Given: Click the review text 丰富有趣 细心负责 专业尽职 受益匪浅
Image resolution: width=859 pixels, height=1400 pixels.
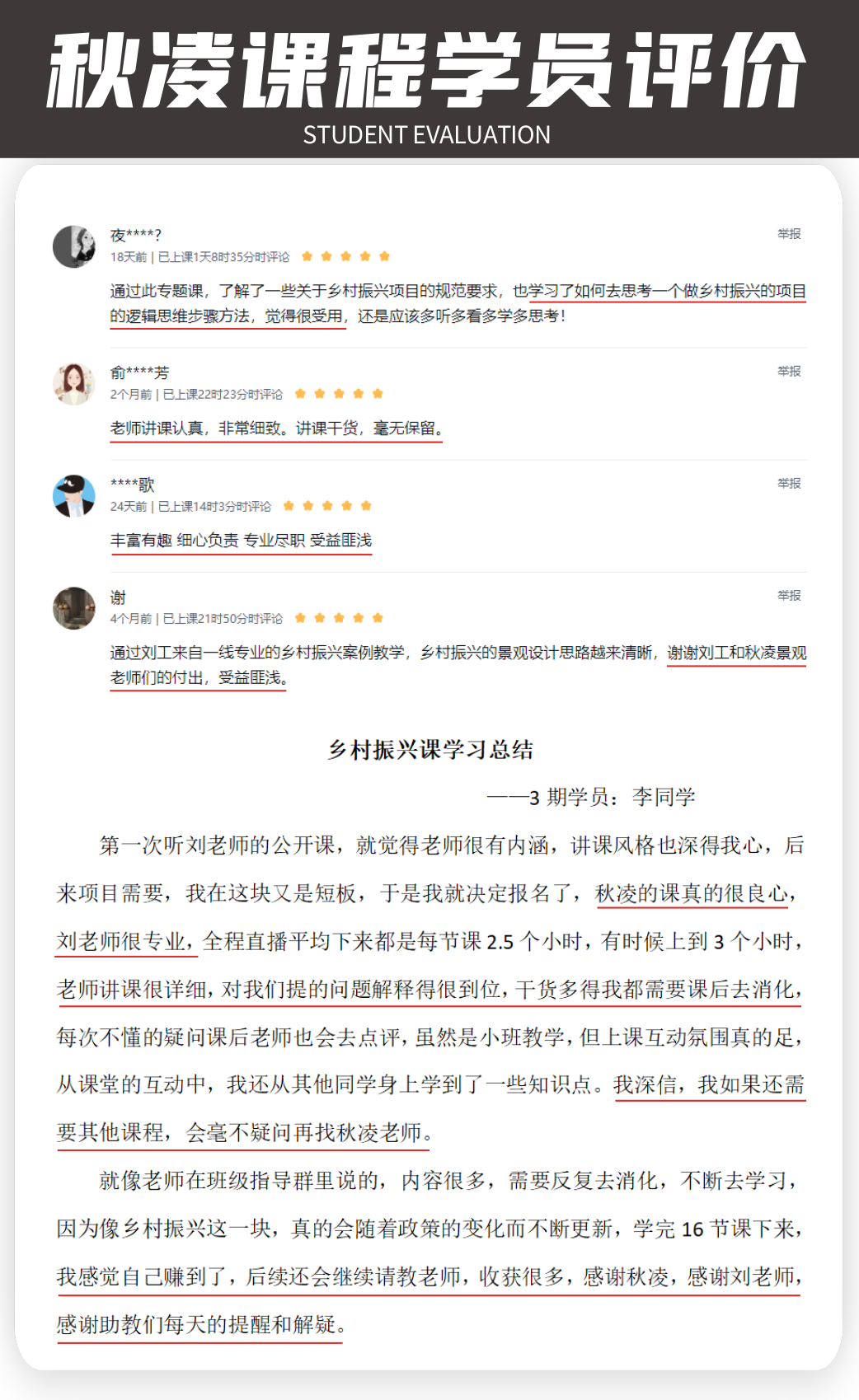Looking at the screenshot, I should (x=241, y=541).
